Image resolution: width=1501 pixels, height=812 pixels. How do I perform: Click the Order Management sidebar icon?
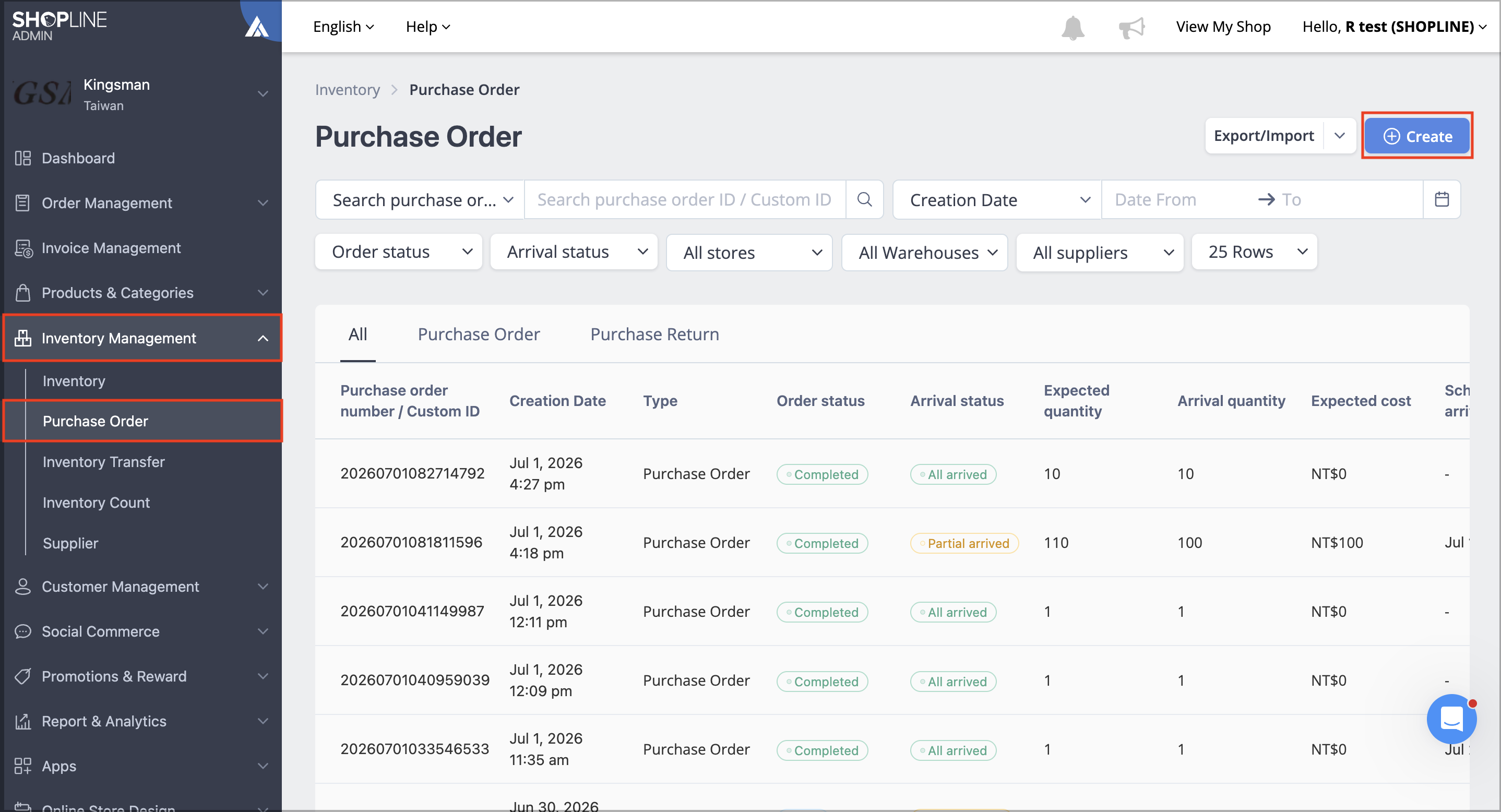pos(23,202)
